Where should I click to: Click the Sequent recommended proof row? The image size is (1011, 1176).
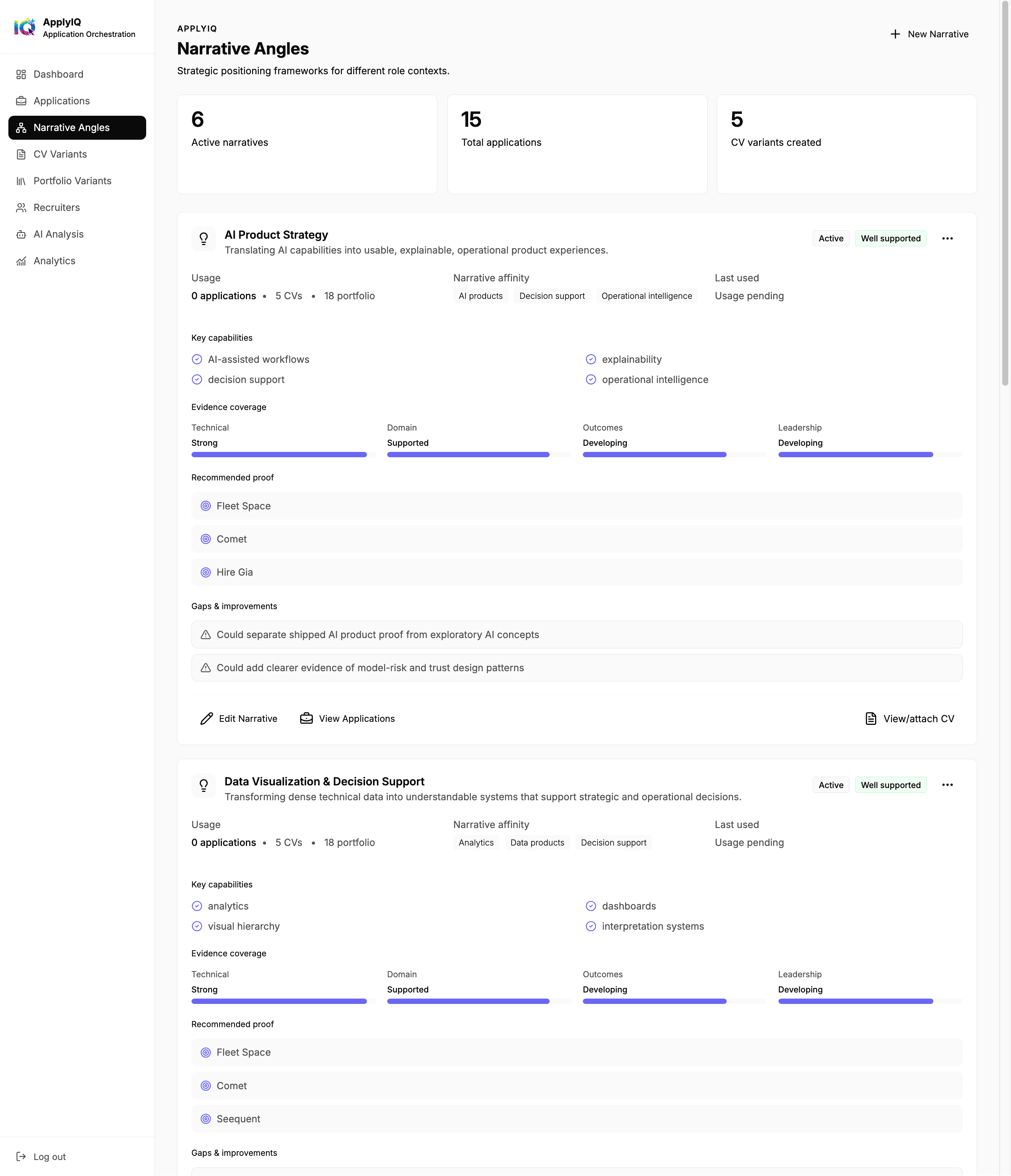[576, 1119]
